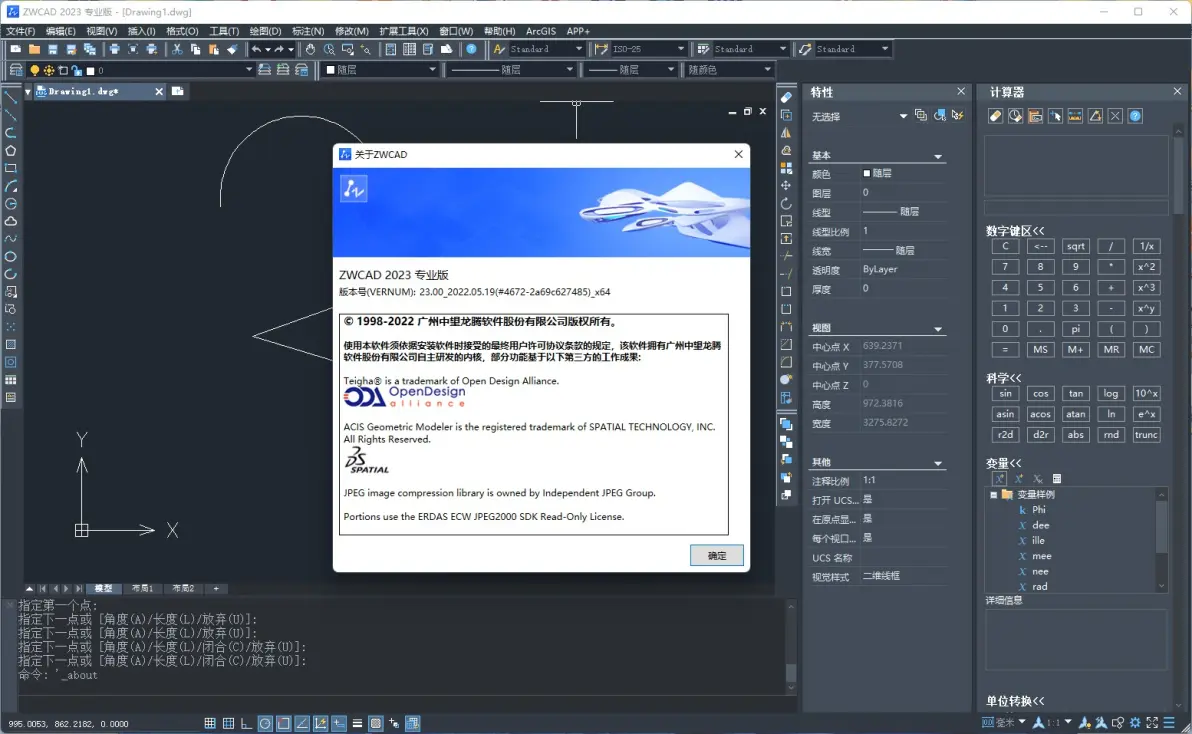1192x734 pixels.
Task: Click the New drawing icon in toolbar
Action: tap(15, 49)
